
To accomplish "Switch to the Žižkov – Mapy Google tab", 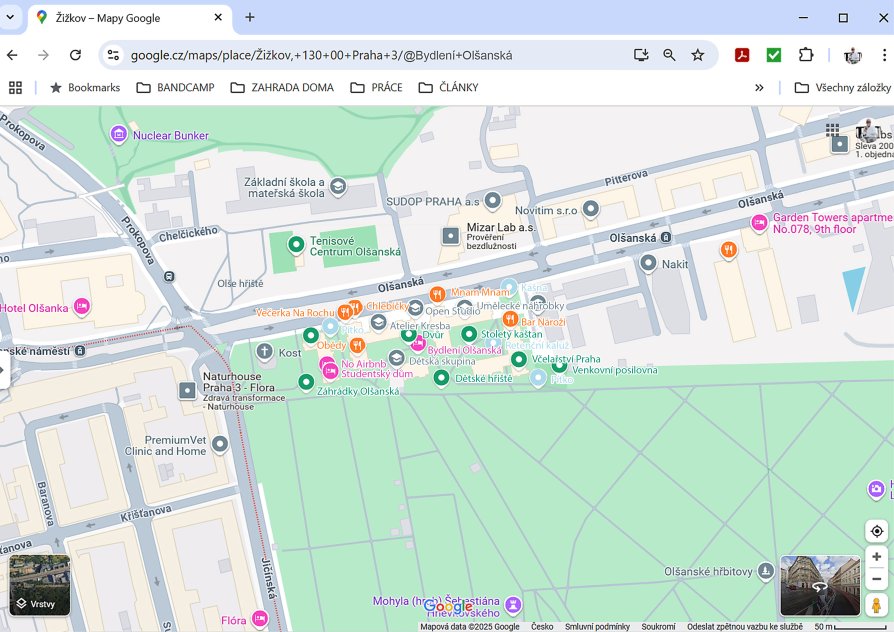I will [130, 18].
